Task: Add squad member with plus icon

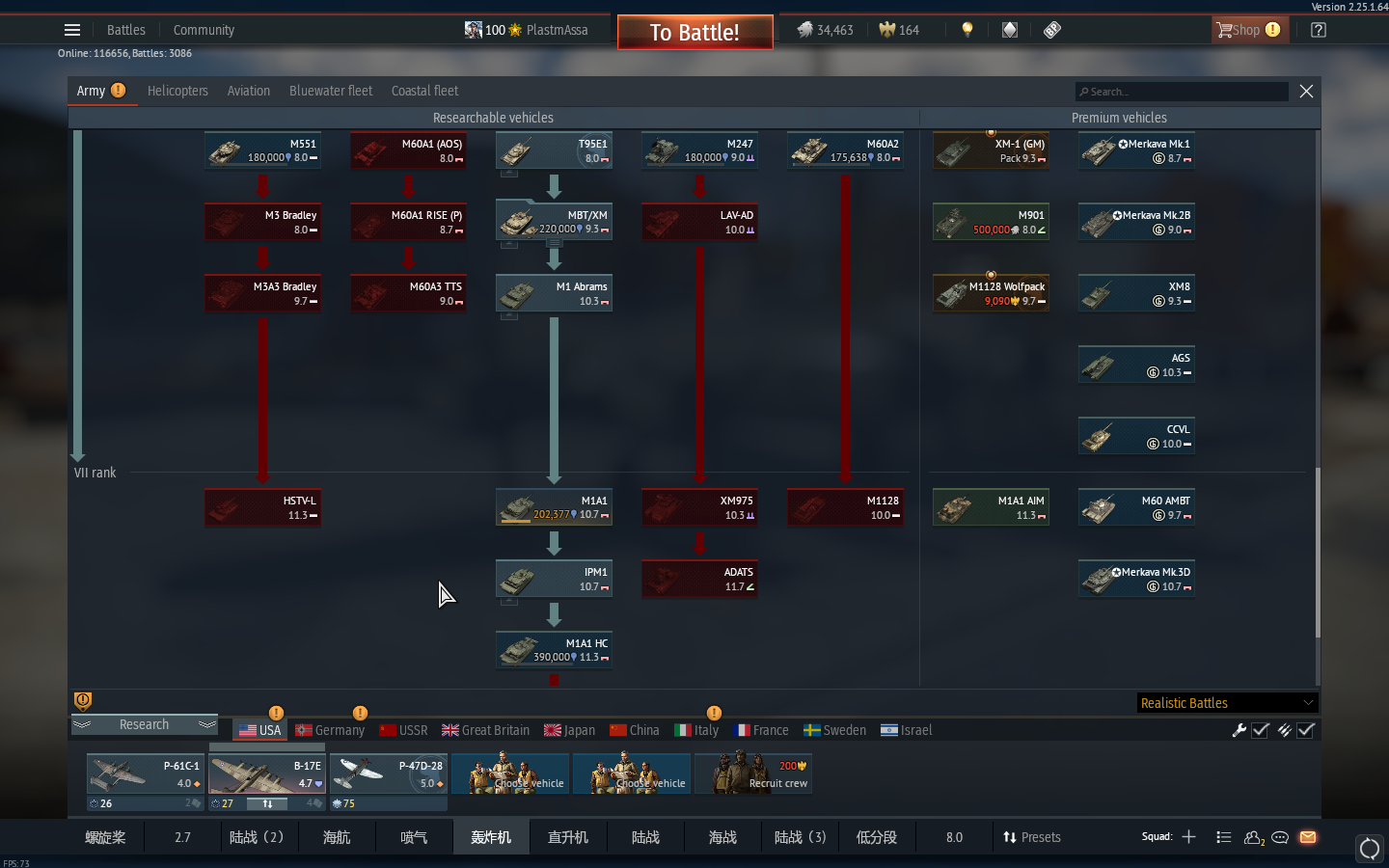Action: coord(1189,837)
